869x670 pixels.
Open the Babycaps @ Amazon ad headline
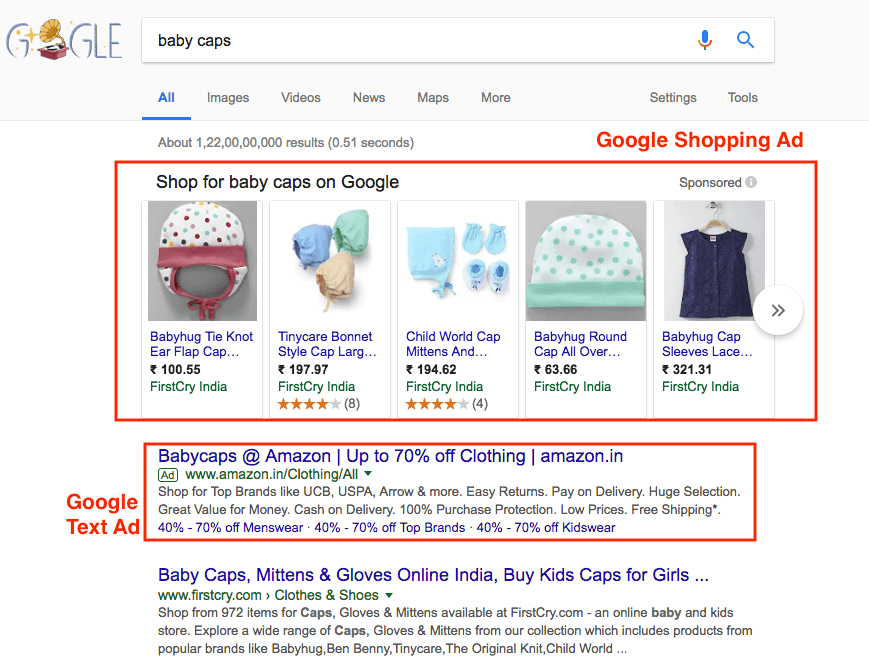click(x=390, y=456)
